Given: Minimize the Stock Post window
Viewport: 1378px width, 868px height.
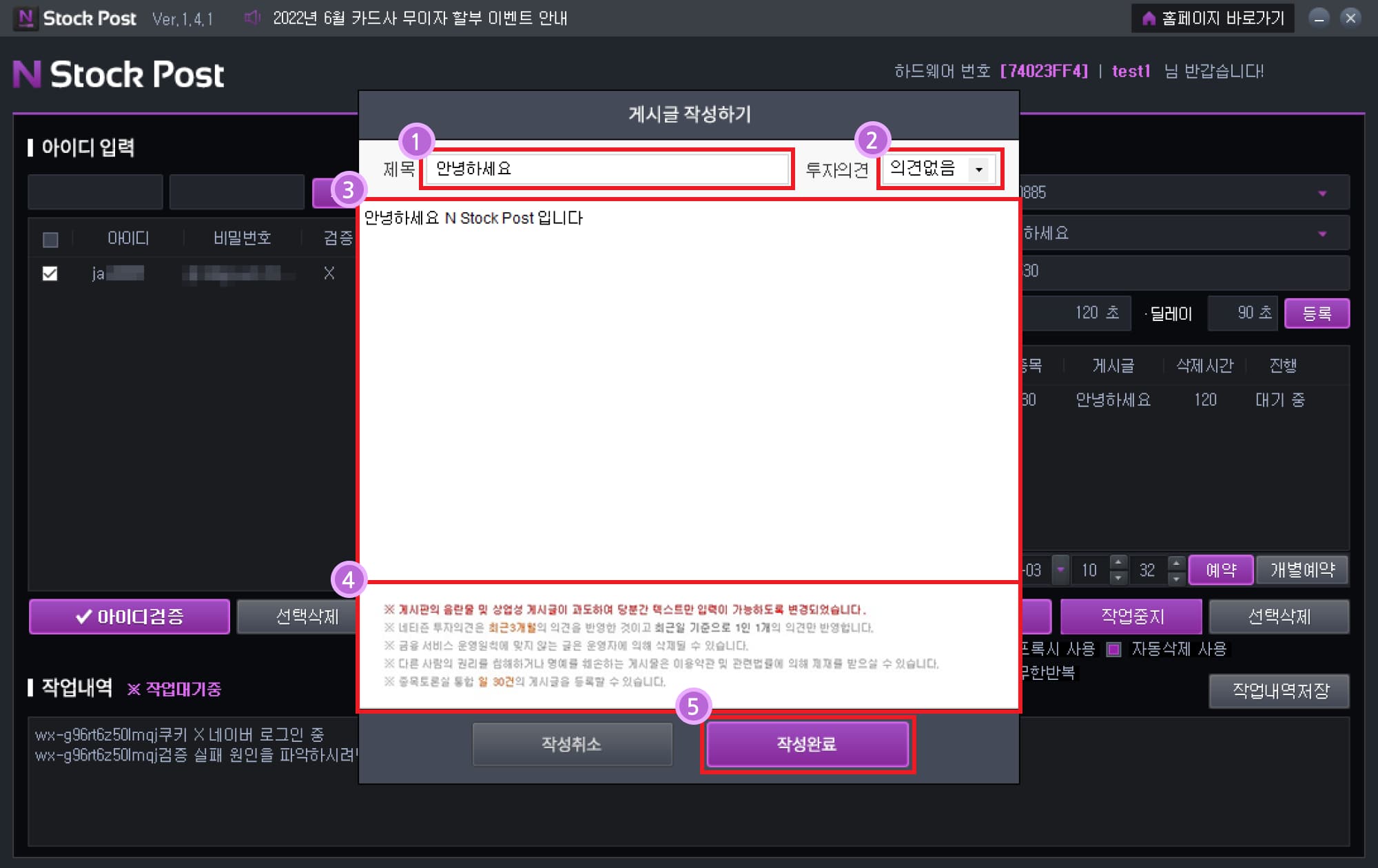Looking at the screenshot, I should pos(1319,18).
